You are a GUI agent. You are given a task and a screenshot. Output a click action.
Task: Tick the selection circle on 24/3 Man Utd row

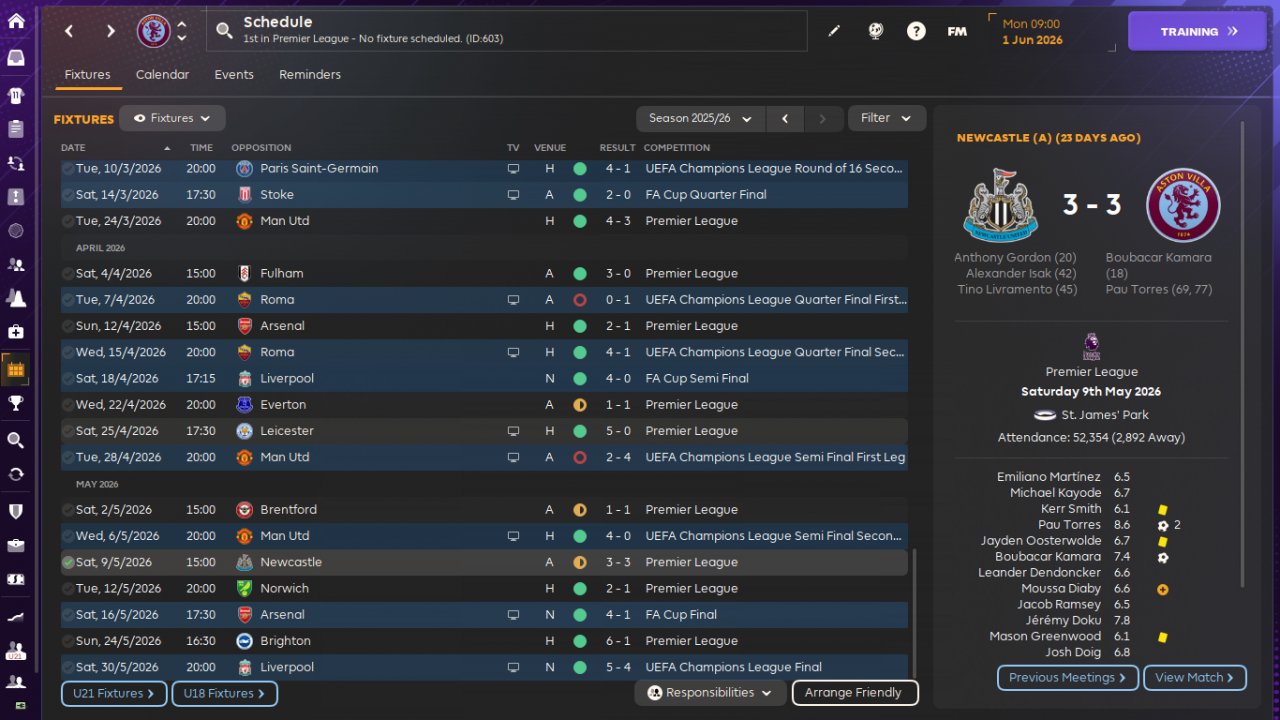coord(67,221)
